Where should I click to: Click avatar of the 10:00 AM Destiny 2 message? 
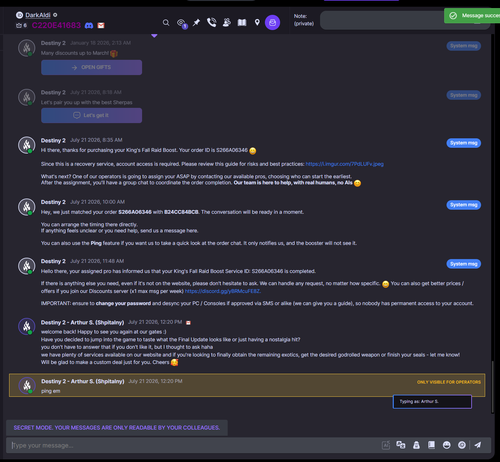(27, 207)
